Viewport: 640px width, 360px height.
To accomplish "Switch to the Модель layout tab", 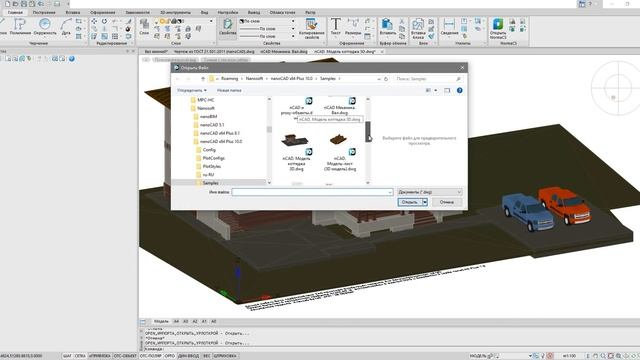I will pyautogui.click(x=161, y=322).
